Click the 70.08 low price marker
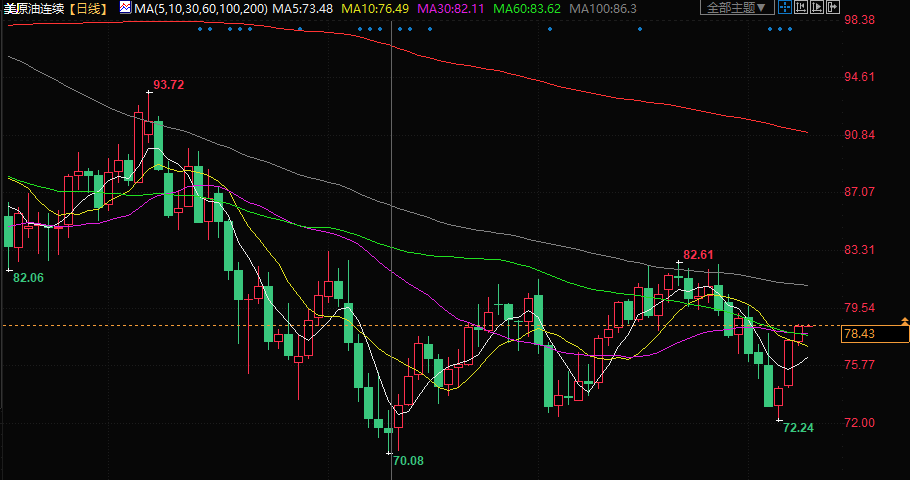910x480 pixels. [x=408, y=461]
